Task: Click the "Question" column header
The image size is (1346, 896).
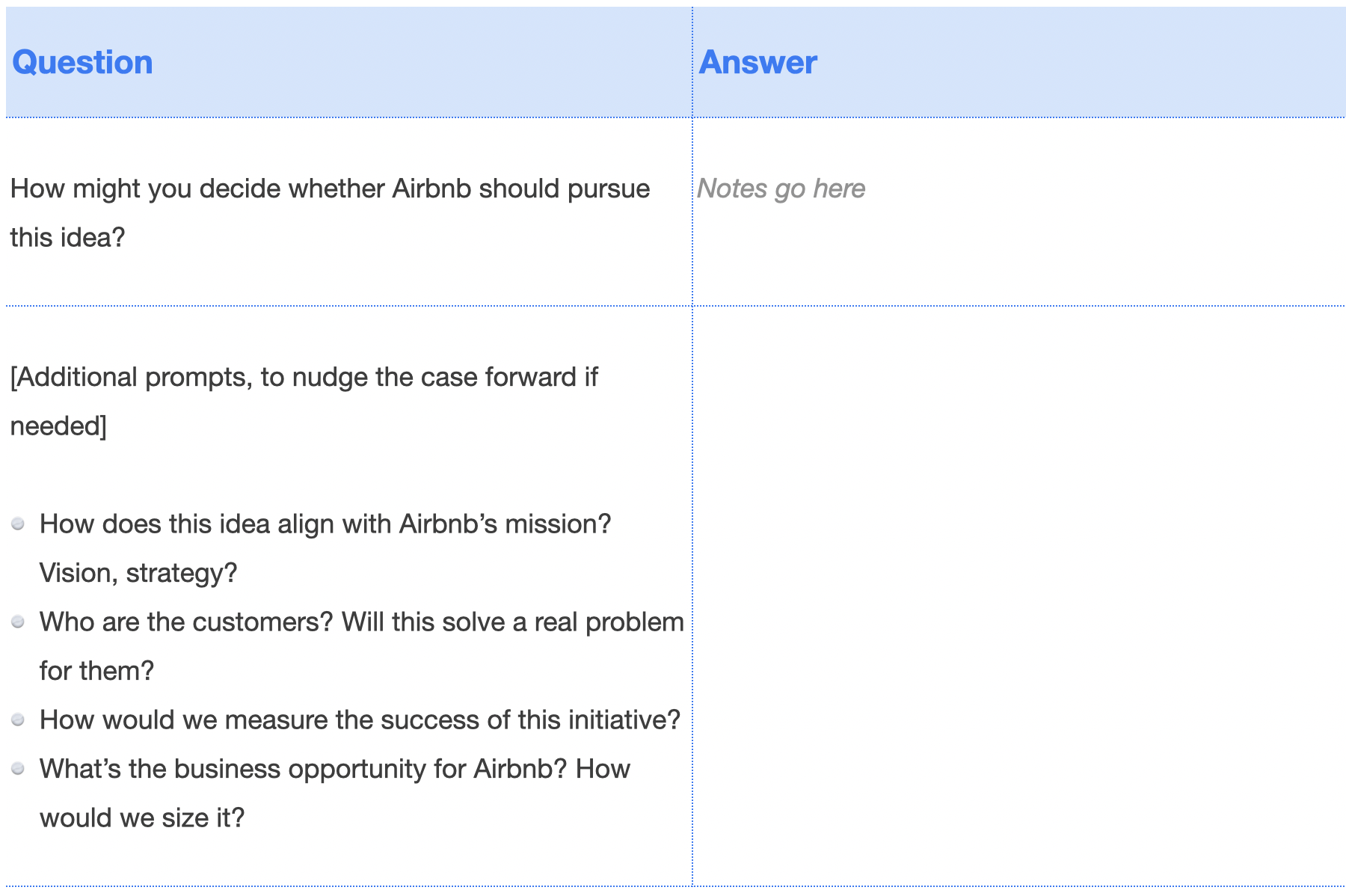Action: [83, 62]
